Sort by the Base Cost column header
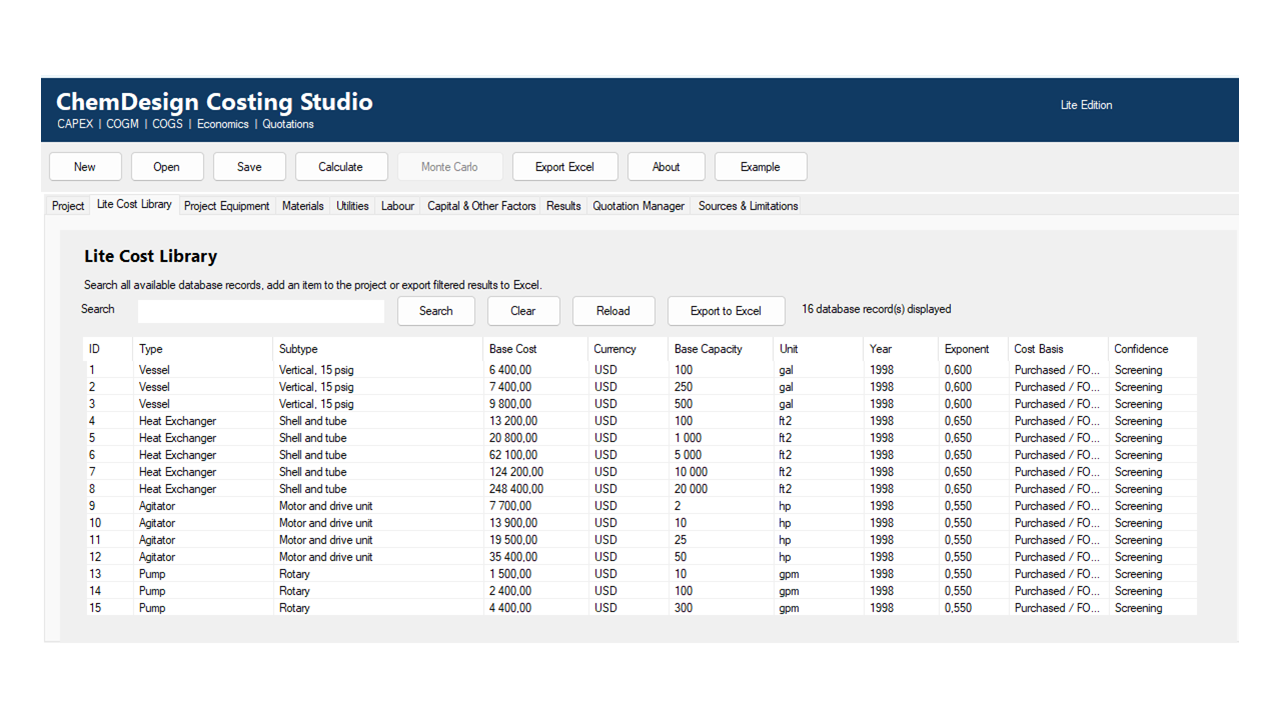Viewport: 1280px width, 720px height. point(535,349)
